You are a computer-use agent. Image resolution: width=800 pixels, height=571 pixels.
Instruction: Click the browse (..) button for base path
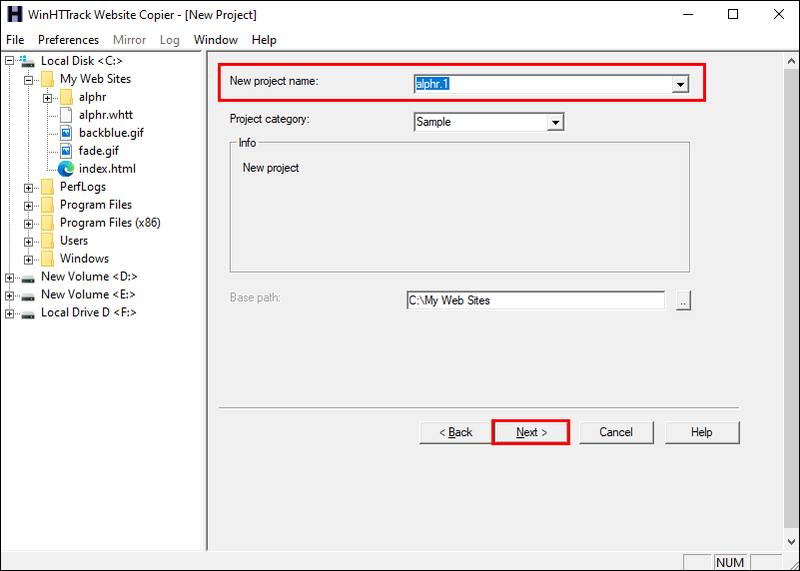683,301
